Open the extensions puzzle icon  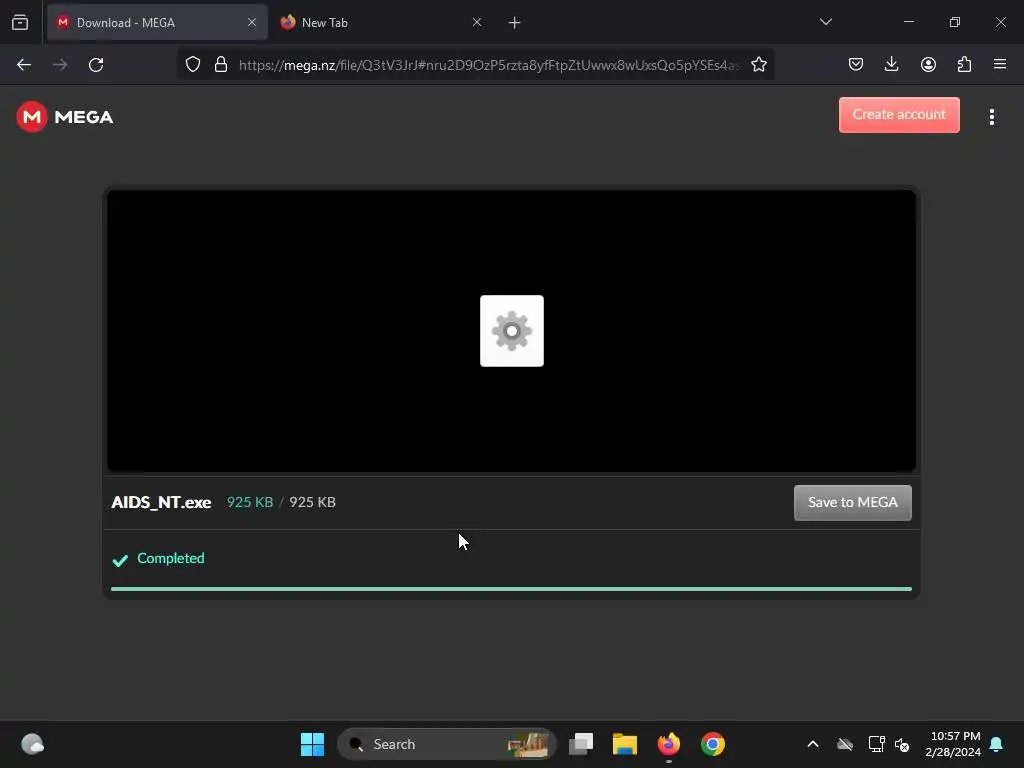coord(964,64)
